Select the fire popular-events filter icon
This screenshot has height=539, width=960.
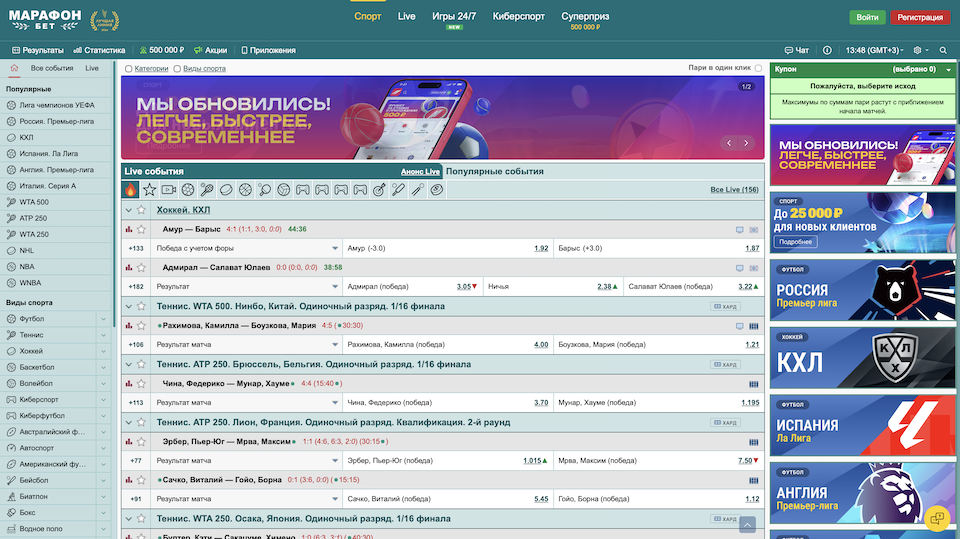(130, 190)
